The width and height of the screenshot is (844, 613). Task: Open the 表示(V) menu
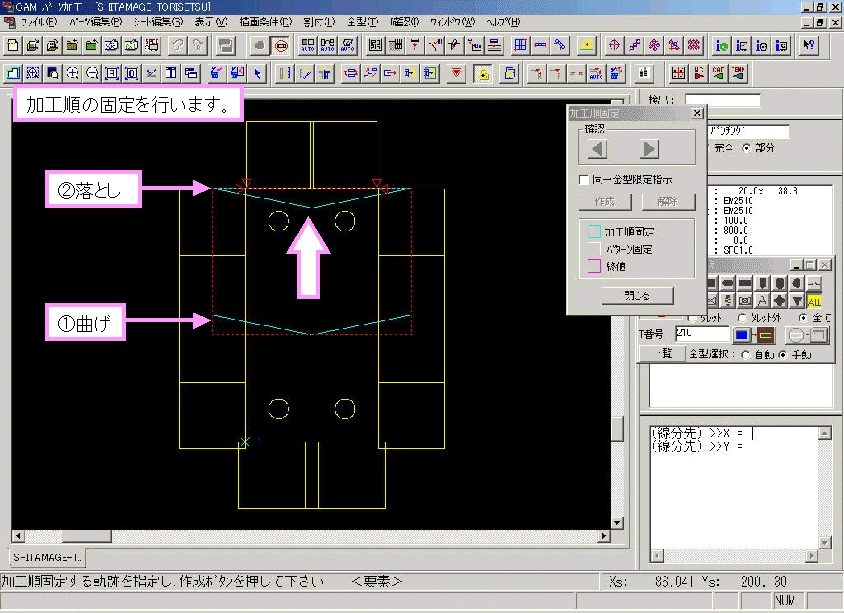click(x=211, y=22)
